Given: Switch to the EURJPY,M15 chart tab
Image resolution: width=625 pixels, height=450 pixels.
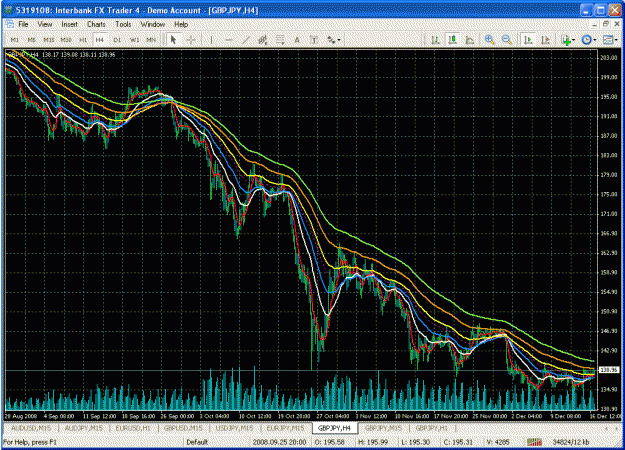Looking at the screenshot, I should 285,428.
